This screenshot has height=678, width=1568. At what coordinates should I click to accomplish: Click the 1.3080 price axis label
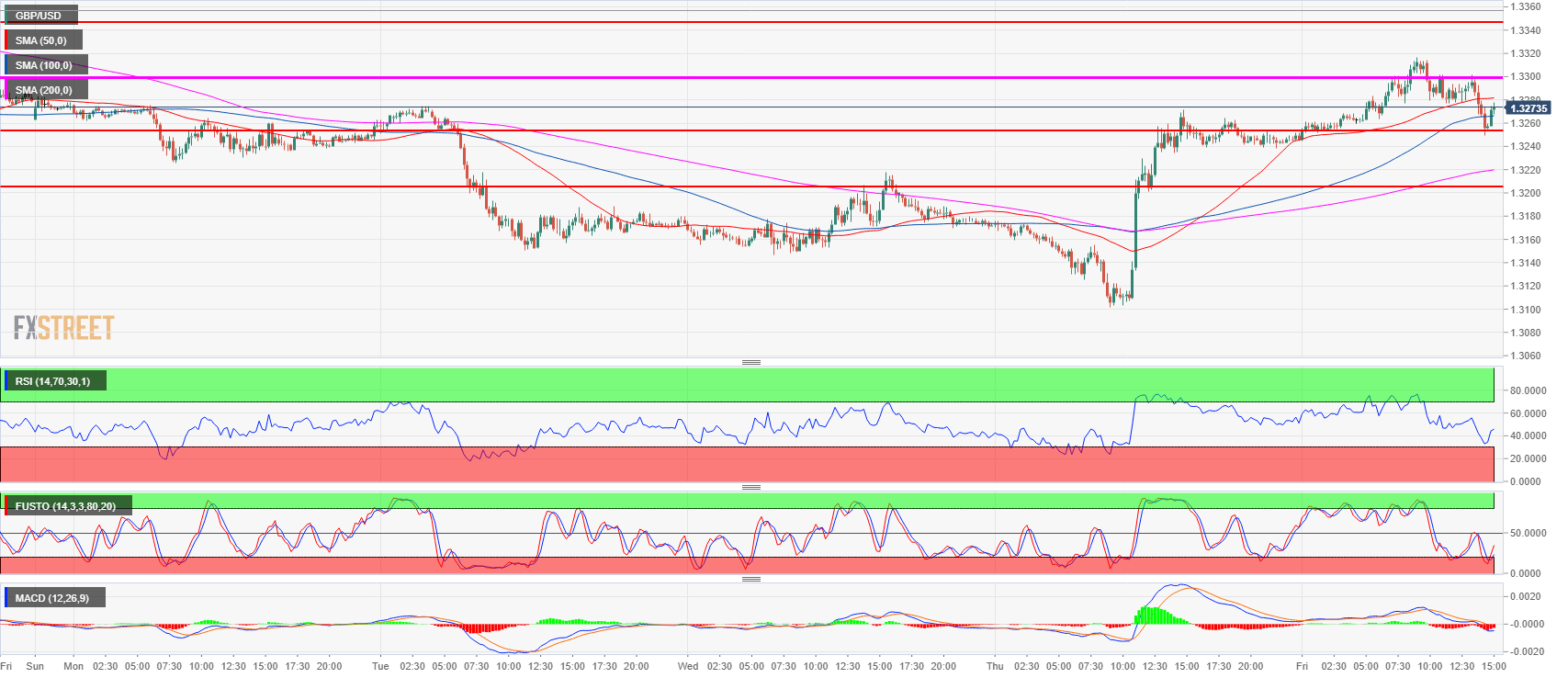(x=1526, y=333)
